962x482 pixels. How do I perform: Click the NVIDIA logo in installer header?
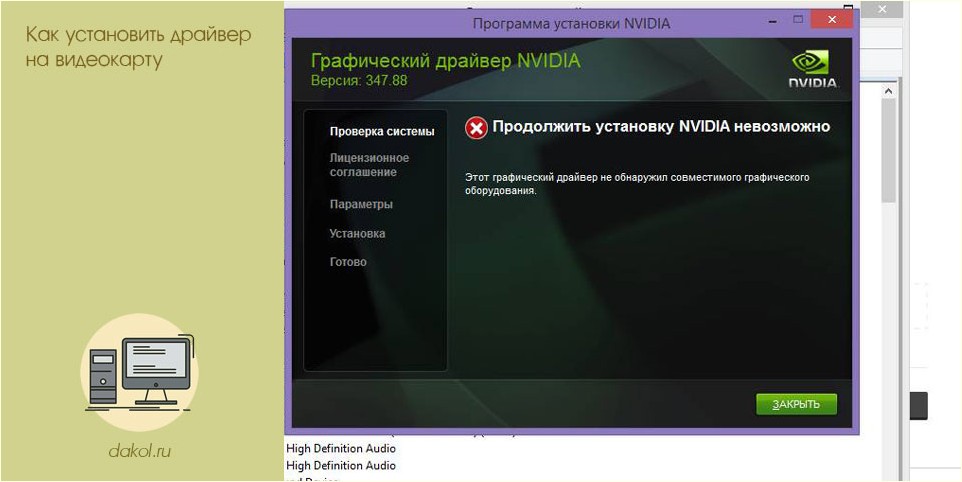coord(812,69)
